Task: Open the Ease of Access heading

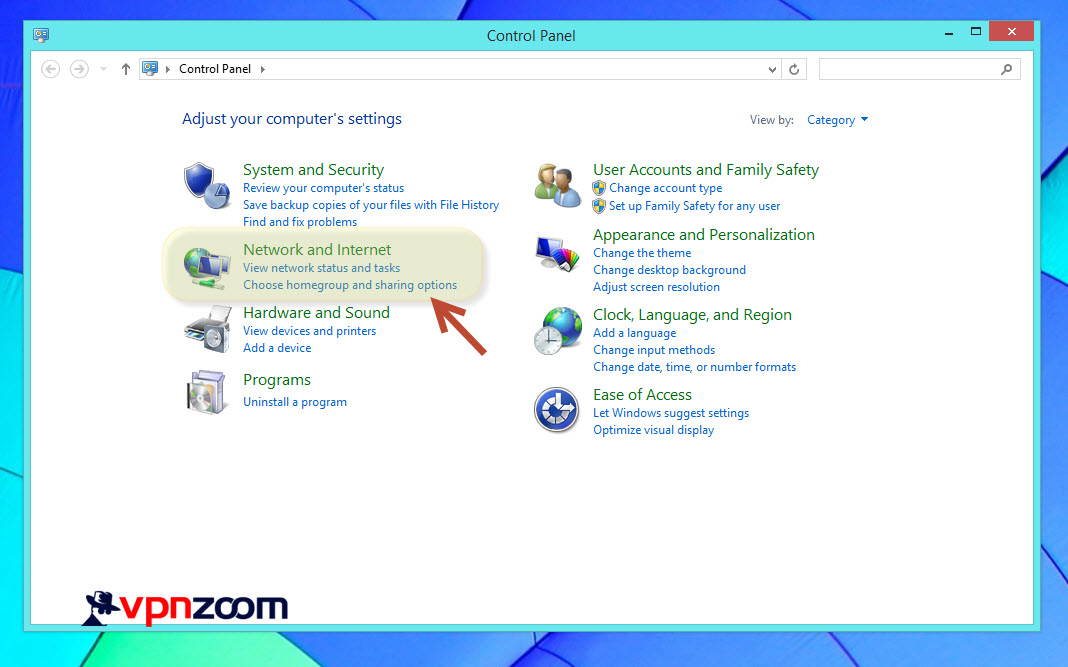Action: tap(642, 395)
